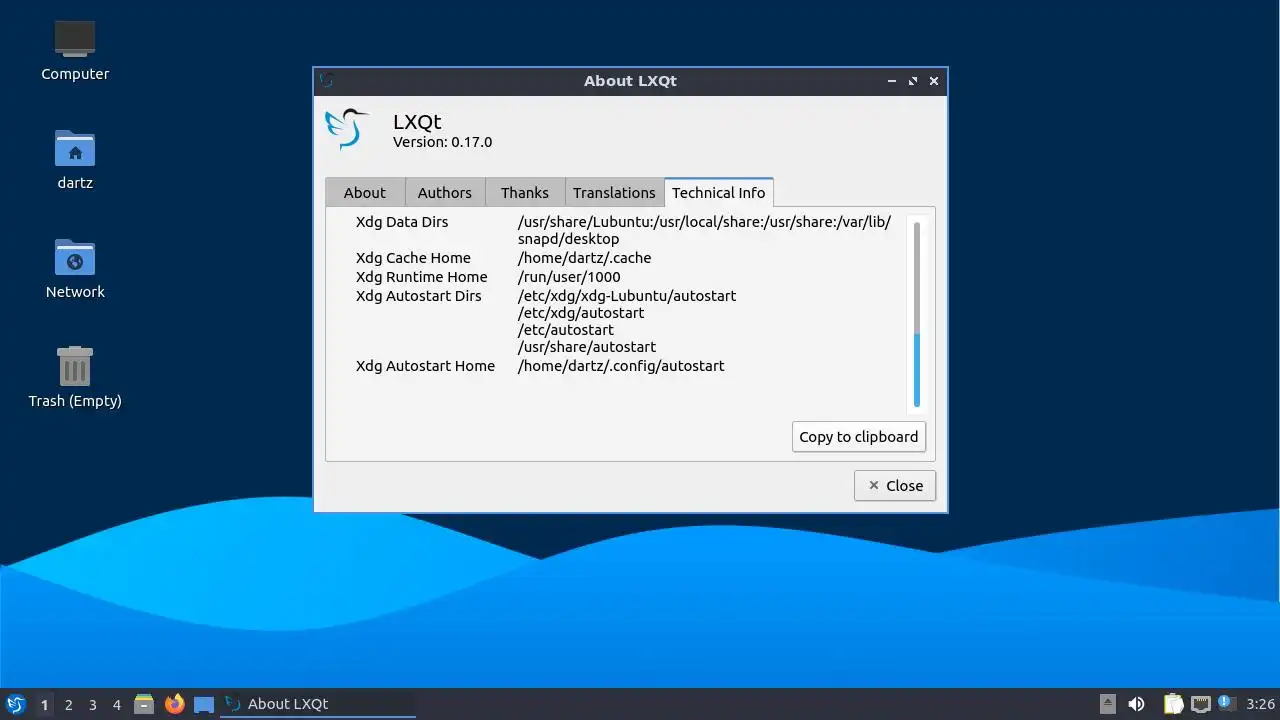Launch Firefox from the panel
The image size is (1280, 720).
coord(175,704)
